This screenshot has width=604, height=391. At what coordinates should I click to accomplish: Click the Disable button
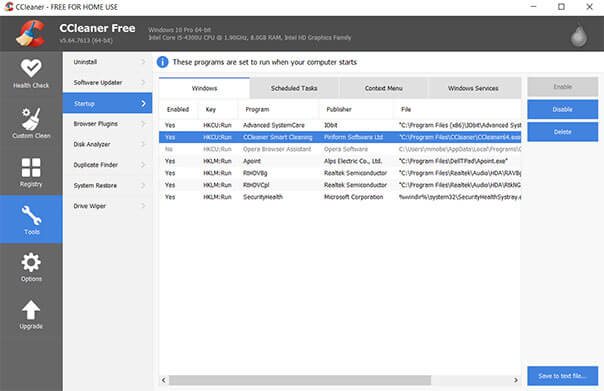point(562,109)
